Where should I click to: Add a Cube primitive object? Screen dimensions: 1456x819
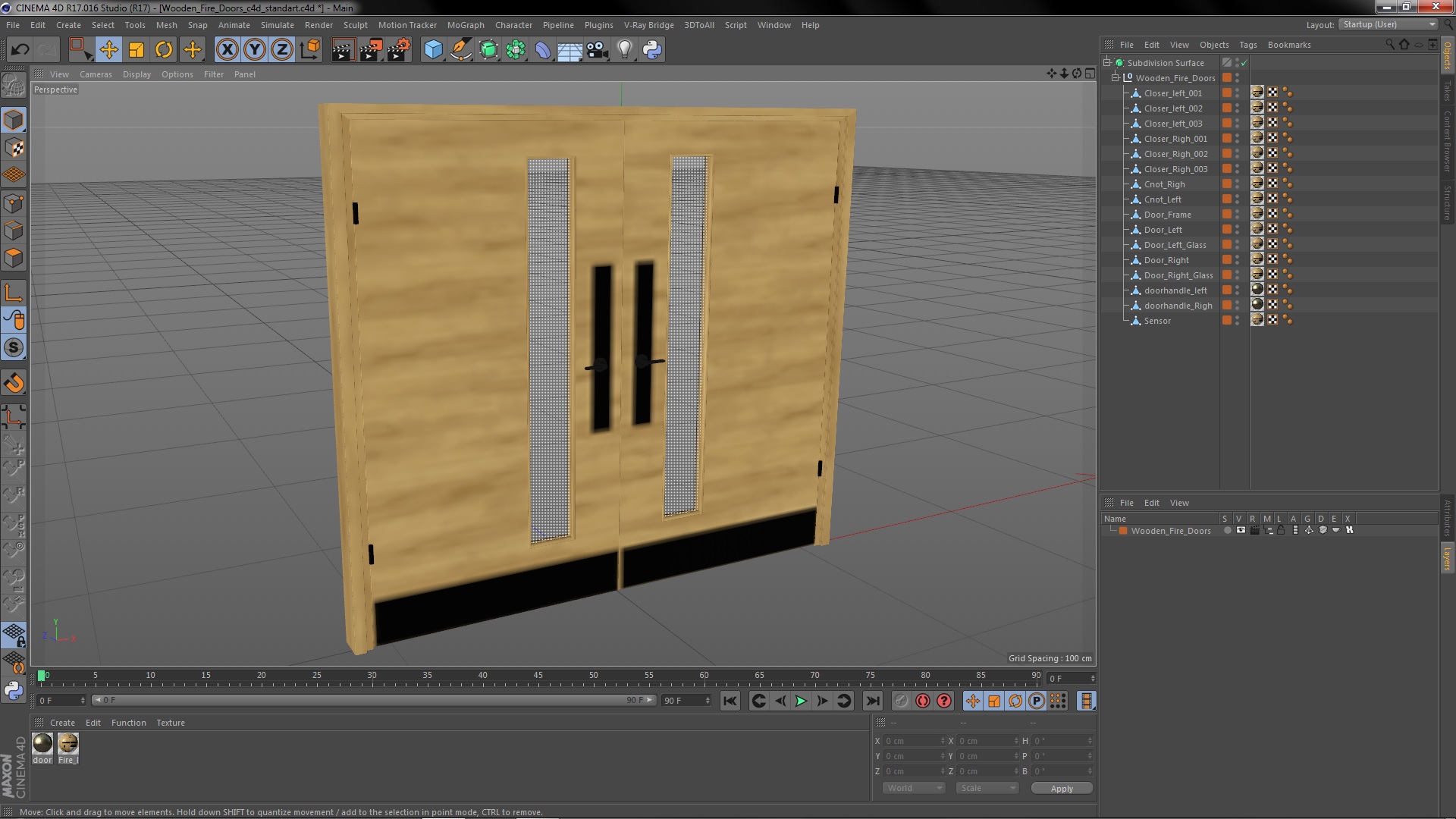[433, 50]
